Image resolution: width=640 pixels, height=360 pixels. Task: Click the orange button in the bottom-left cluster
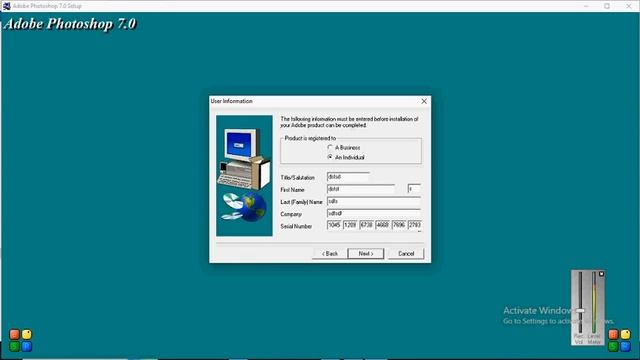(x=15, y=335)
